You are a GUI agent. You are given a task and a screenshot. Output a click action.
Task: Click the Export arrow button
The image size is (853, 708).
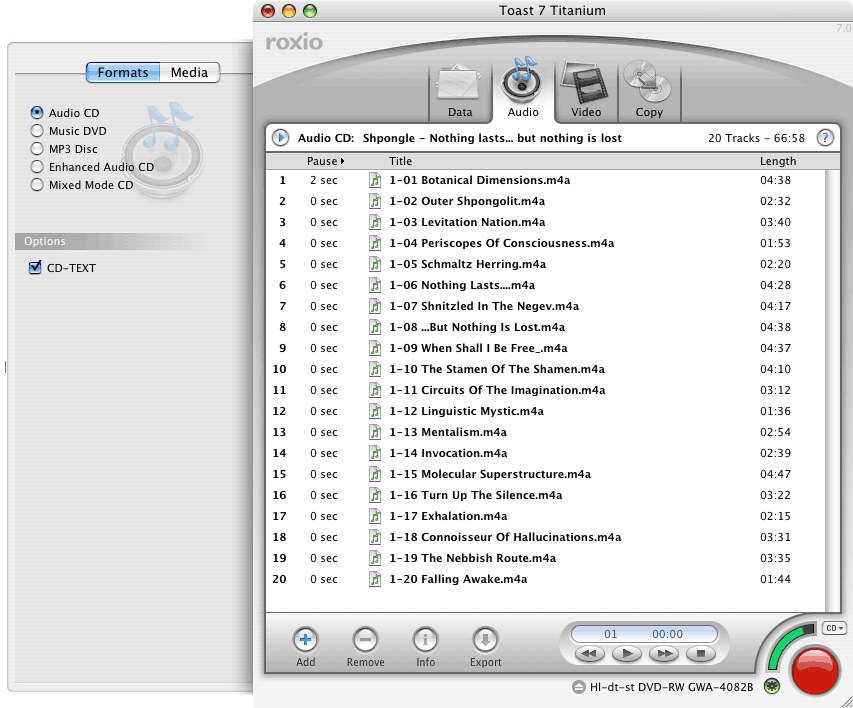tap(485, 640)
